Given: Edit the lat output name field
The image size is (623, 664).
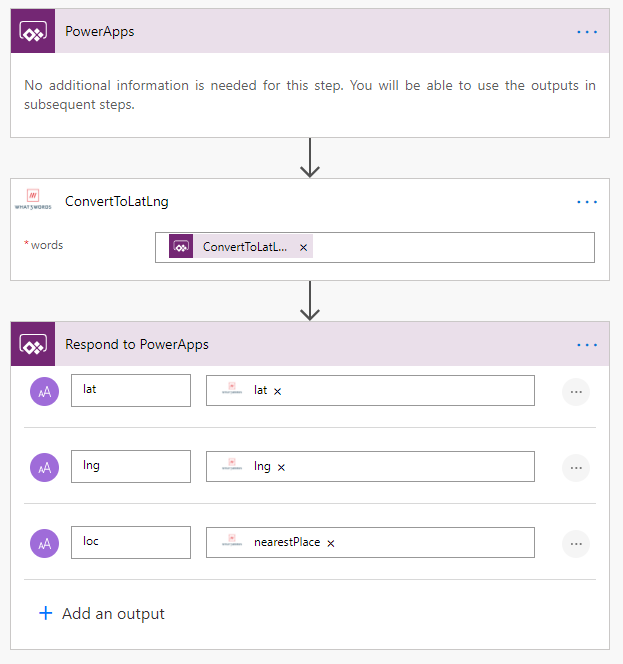Looking at the screenshot, I should pyautogui.click(x=131, y=390).
